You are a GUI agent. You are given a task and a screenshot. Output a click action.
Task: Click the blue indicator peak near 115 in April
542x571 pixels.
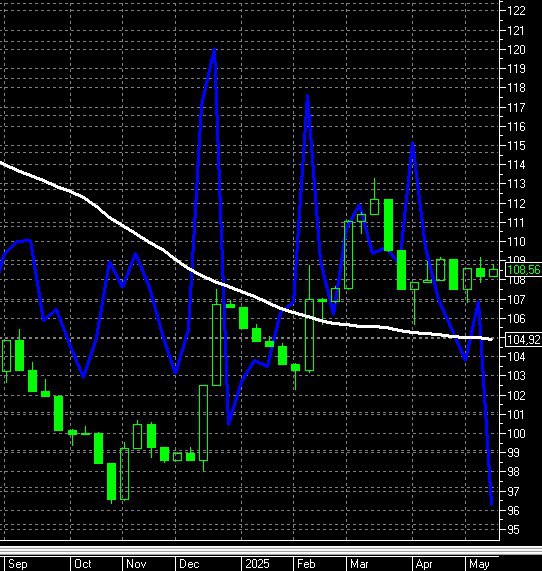click(412, 145)
